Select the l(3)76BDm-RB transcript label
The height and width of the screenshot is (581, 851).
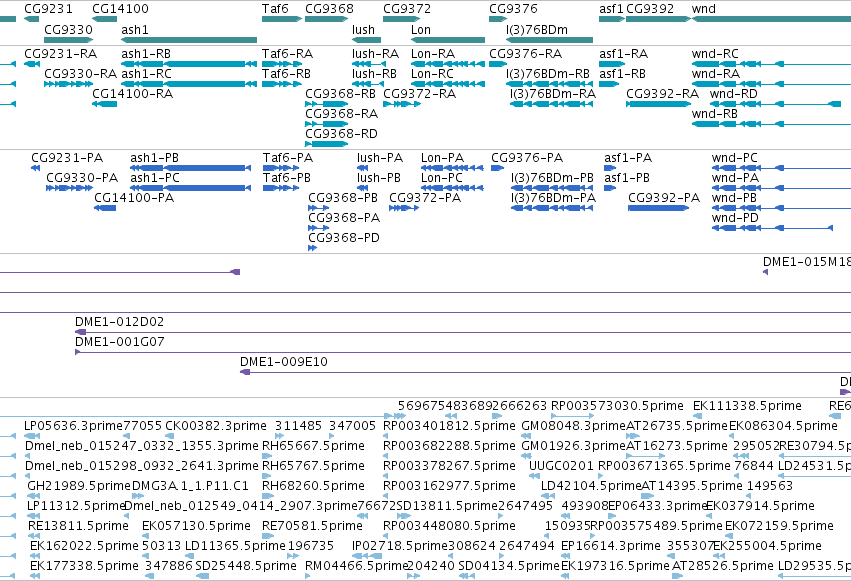[548, 73]
